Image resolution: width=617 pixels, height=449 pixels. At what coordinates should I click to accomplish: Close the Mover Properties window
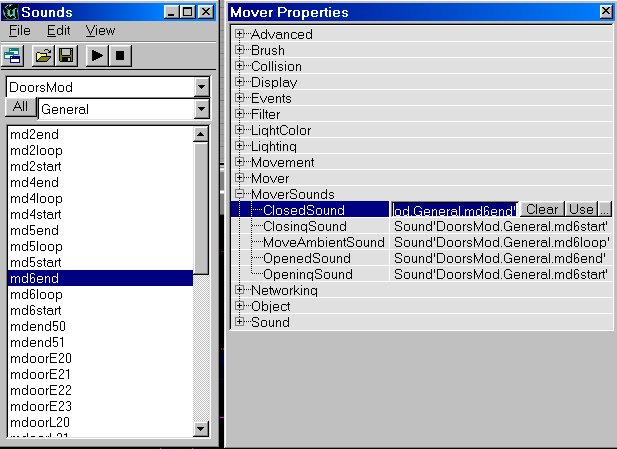605,12
